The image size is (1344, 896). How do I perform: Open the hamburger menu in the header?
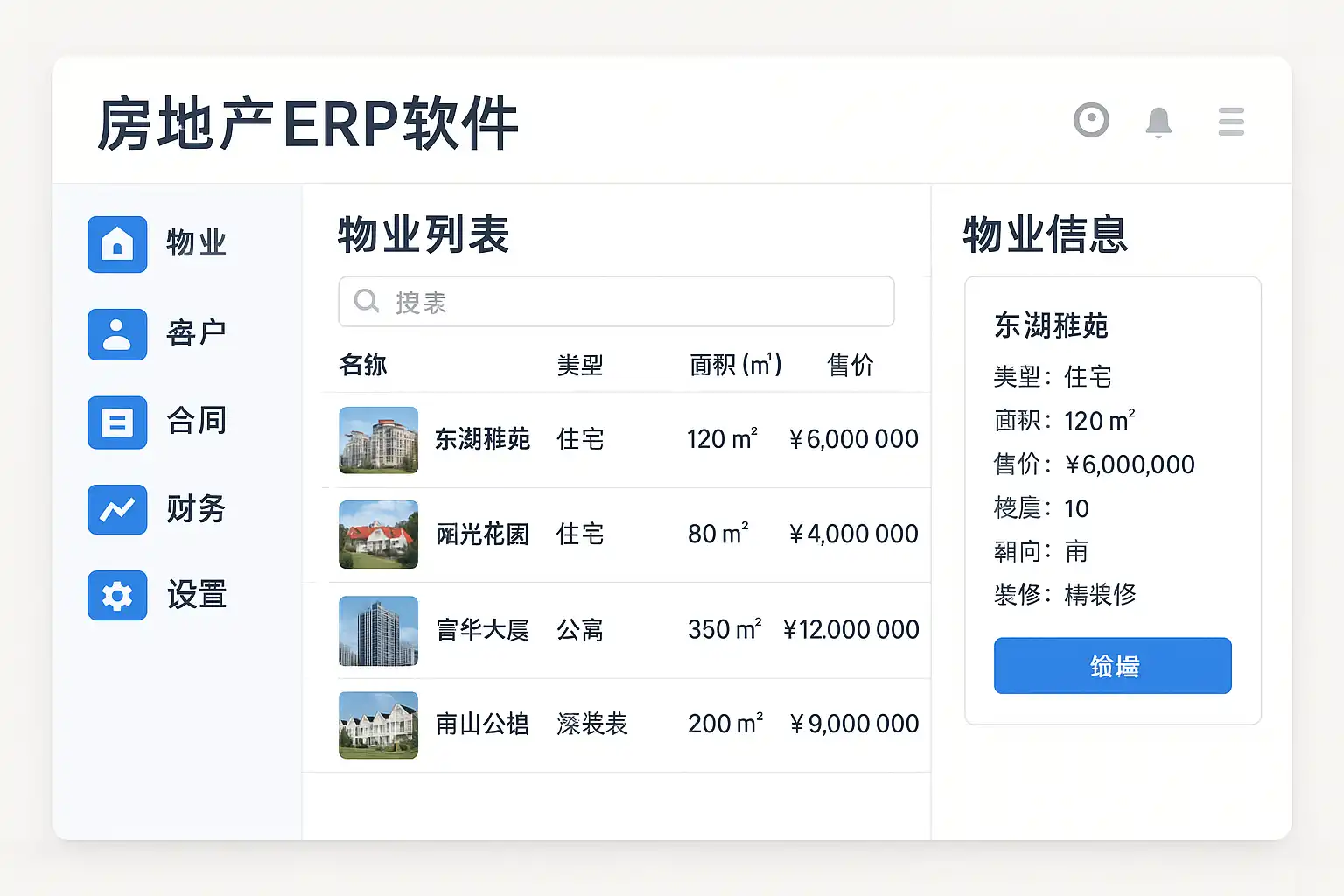point(1231,122)
